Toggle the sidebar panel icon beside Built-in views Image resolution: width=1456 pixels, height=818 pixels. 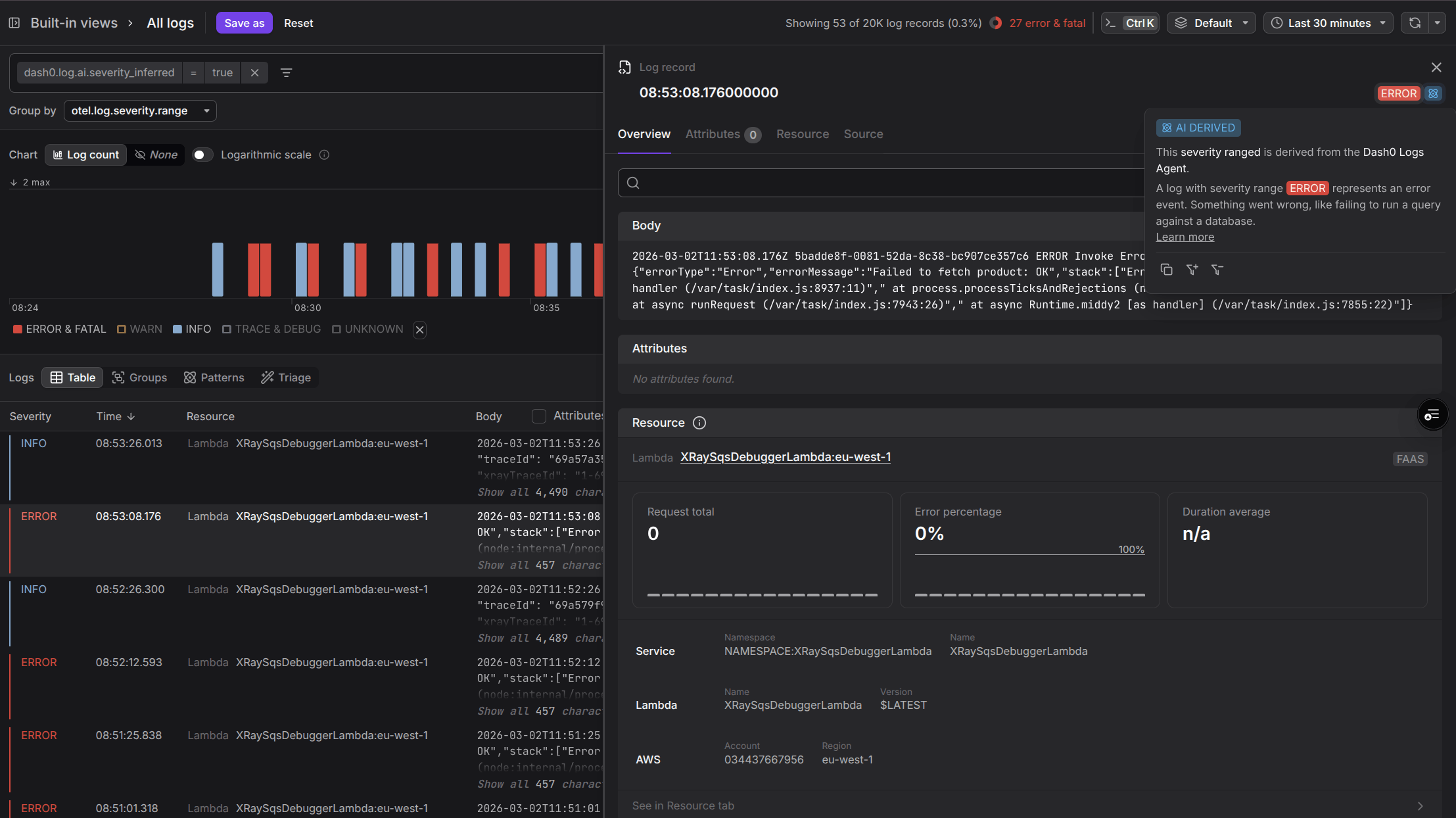click(14, 22)
